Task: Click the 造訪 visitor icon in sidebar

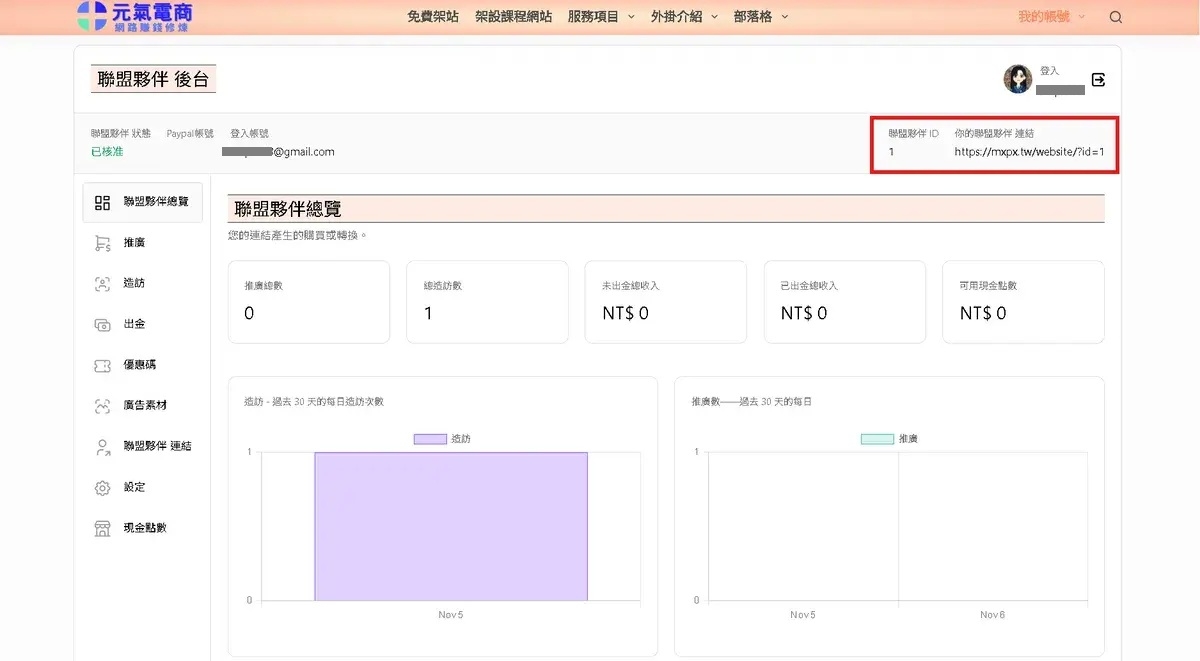Action: (102, 284)
